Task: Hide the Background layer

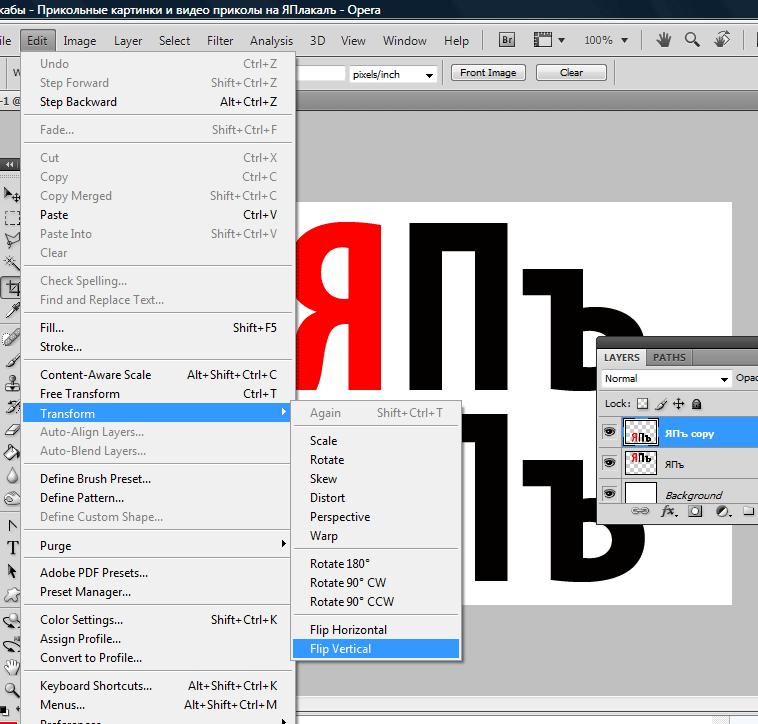Action: tap(609, 493)
